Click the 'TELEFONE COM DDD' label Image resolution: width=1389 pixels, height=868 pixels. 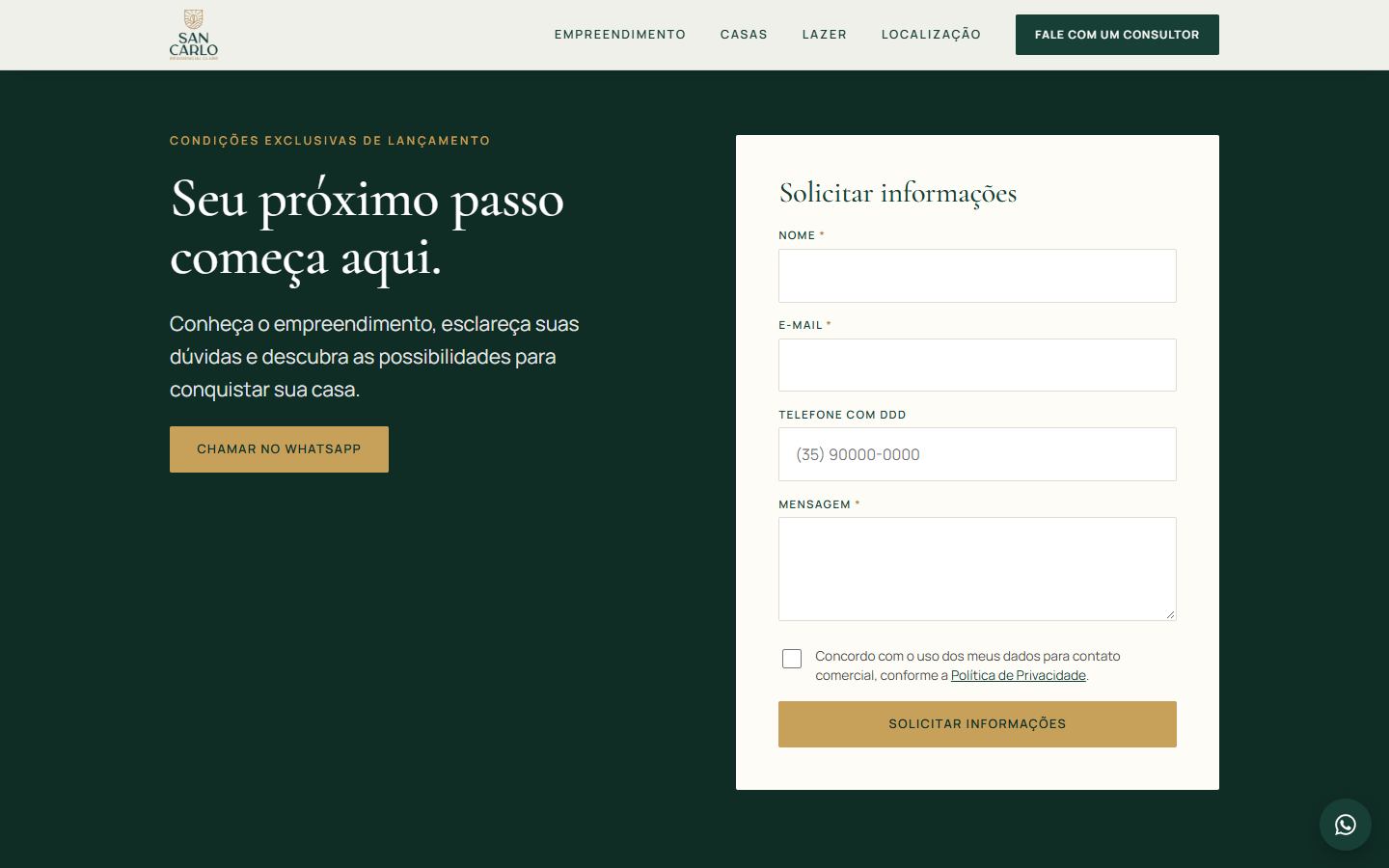(x=842, y=415)
